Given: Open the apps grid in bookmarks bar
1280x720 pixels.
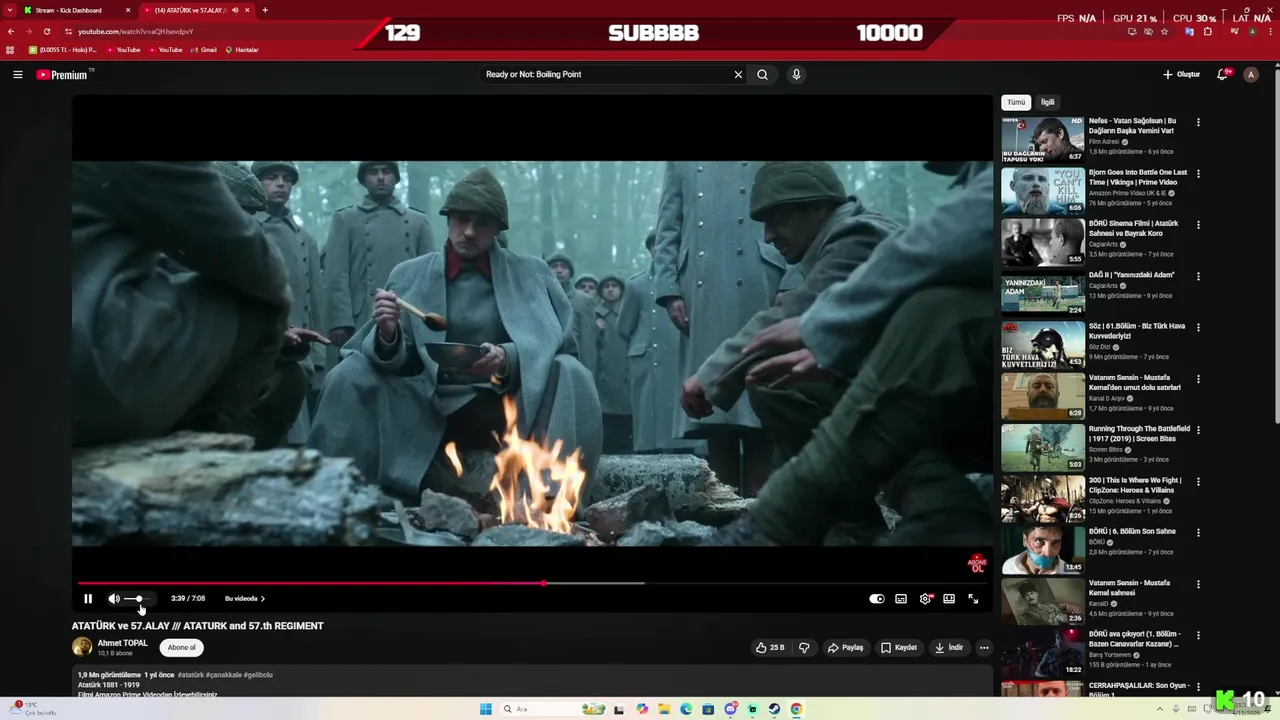Looking at the screenshot, I should coord(10,49).
